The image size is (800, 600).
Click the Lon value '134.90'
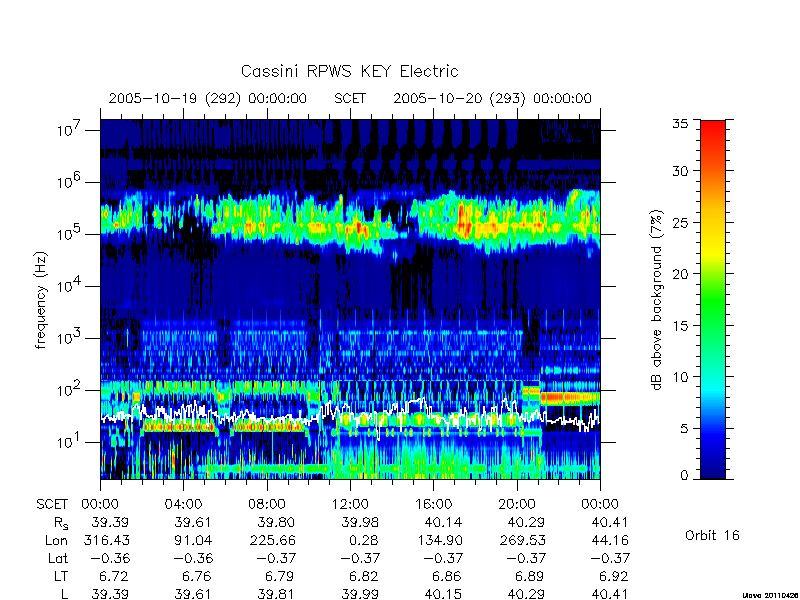coord(440,540)
